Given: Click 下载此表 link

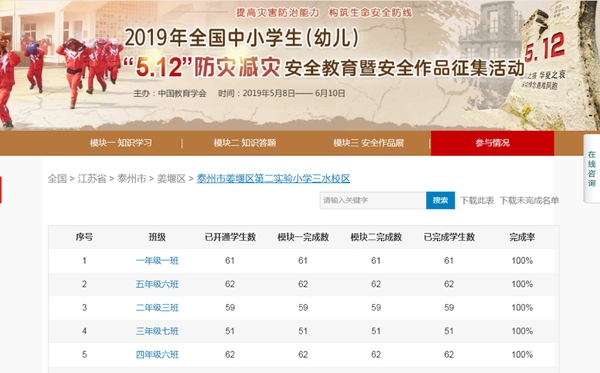Looking at the screenshot, I should coord(477,200).
